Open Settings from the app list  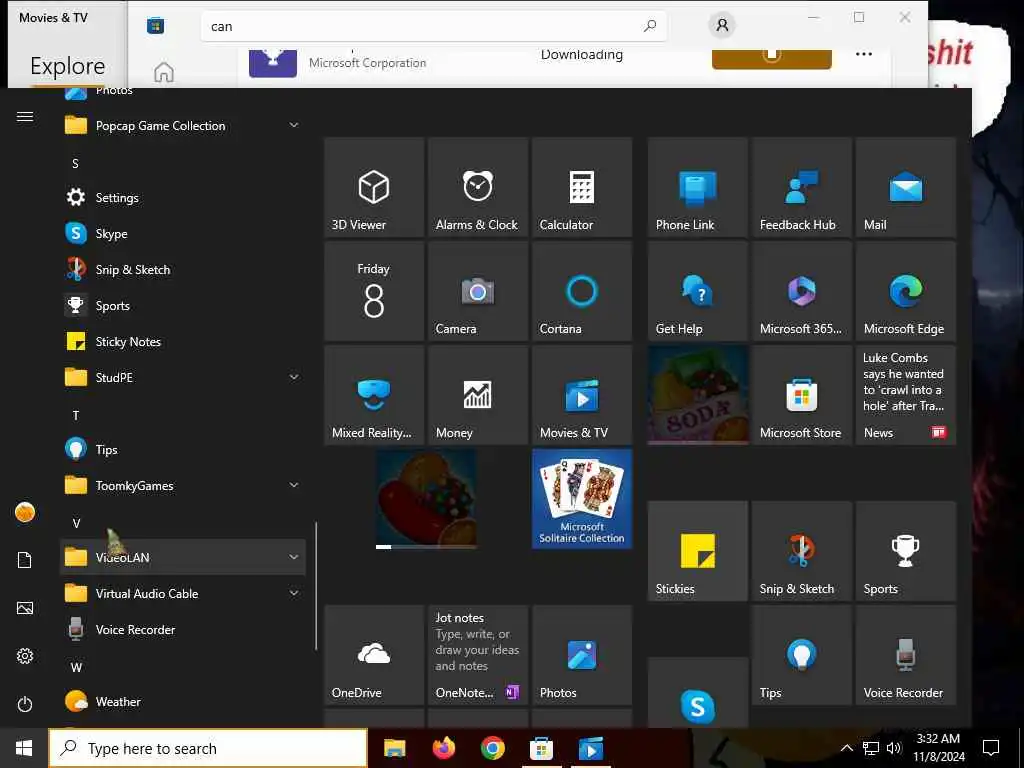[x=182, y=197]
